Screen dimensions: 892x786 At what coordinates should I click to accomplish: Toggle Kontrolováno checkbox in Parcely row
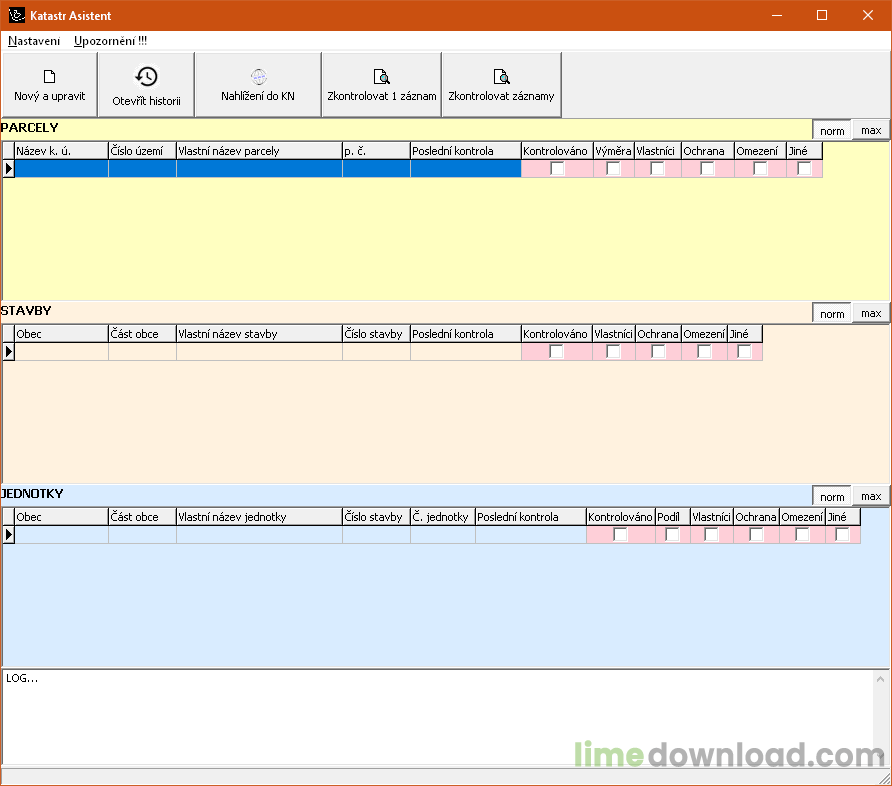tap(557, 169)
